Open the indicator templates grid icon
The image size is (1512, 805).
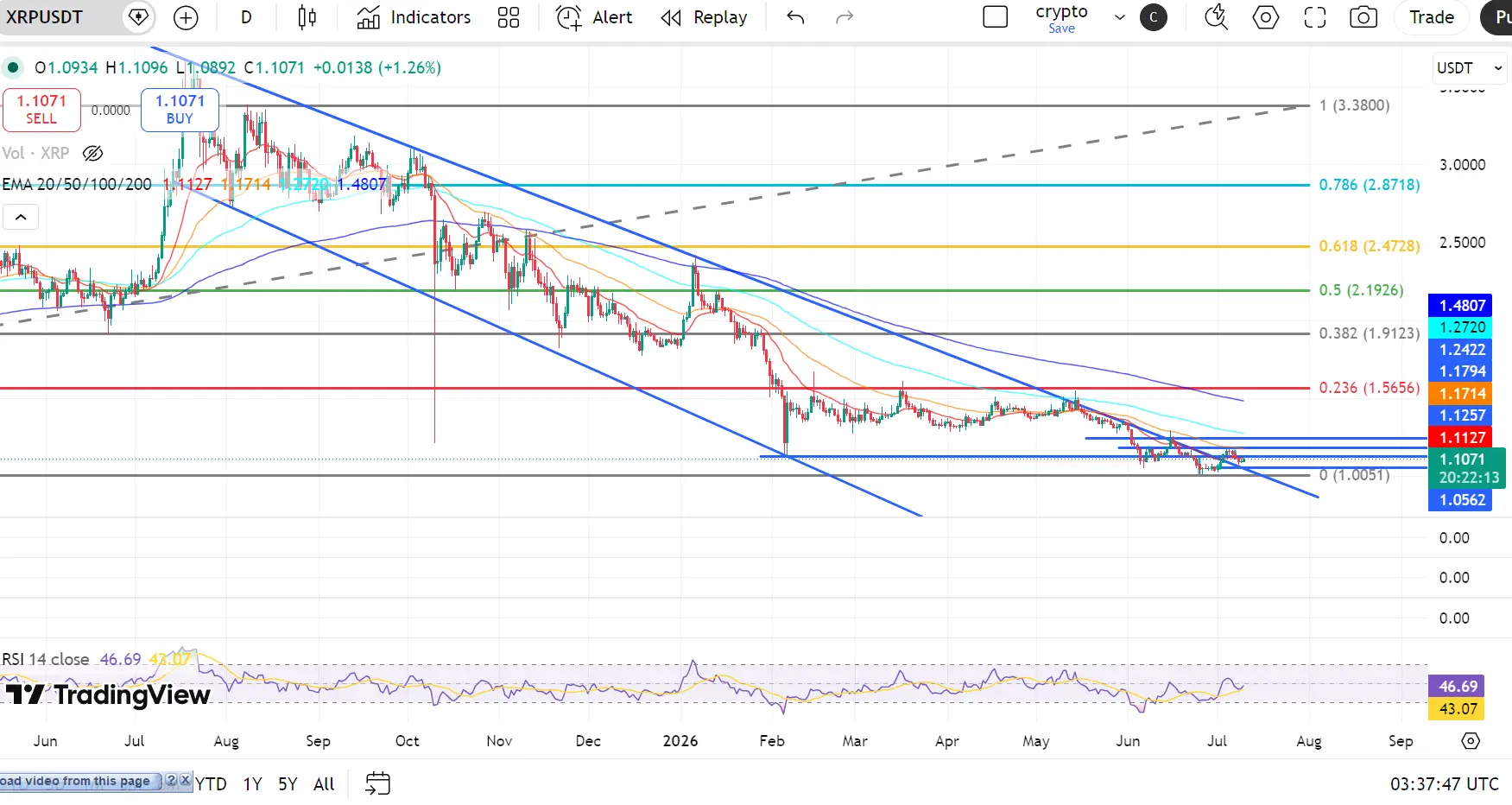[509, 17]
